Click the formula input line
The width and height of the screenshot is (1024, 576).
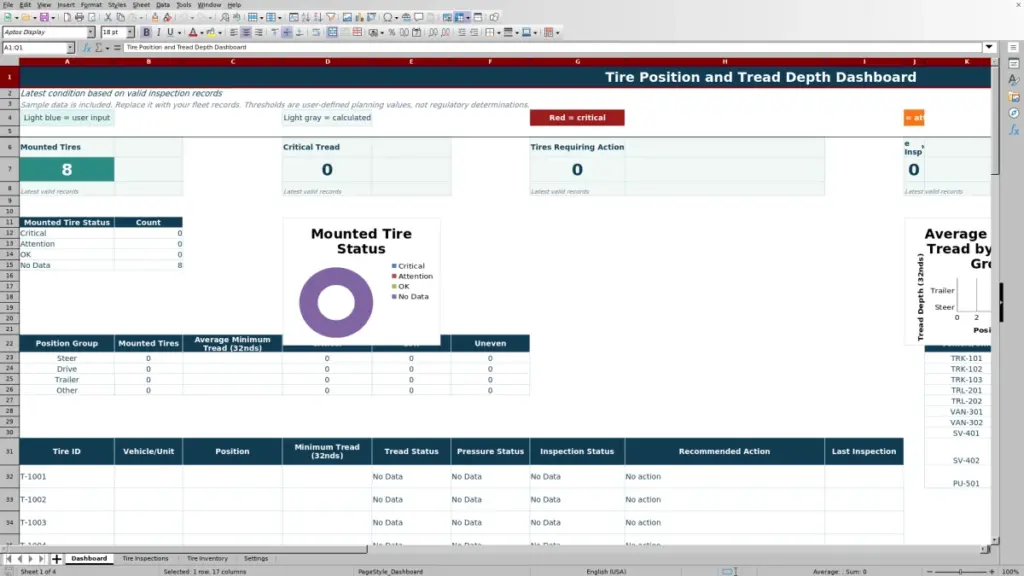(552, 47)
